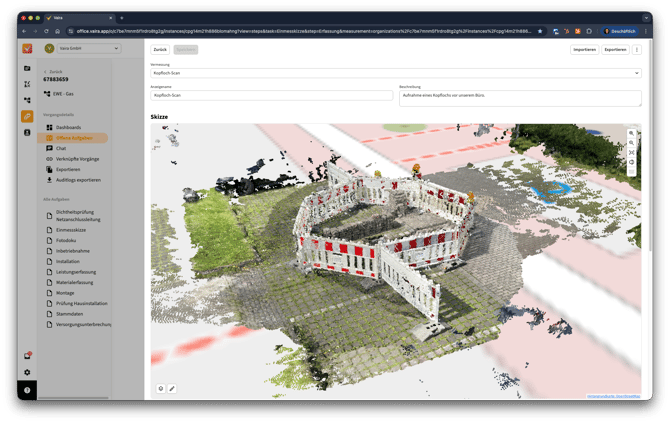Viewport: 670px width, 423px height.
Task: Click the browser back arrow
Action: 24,31
